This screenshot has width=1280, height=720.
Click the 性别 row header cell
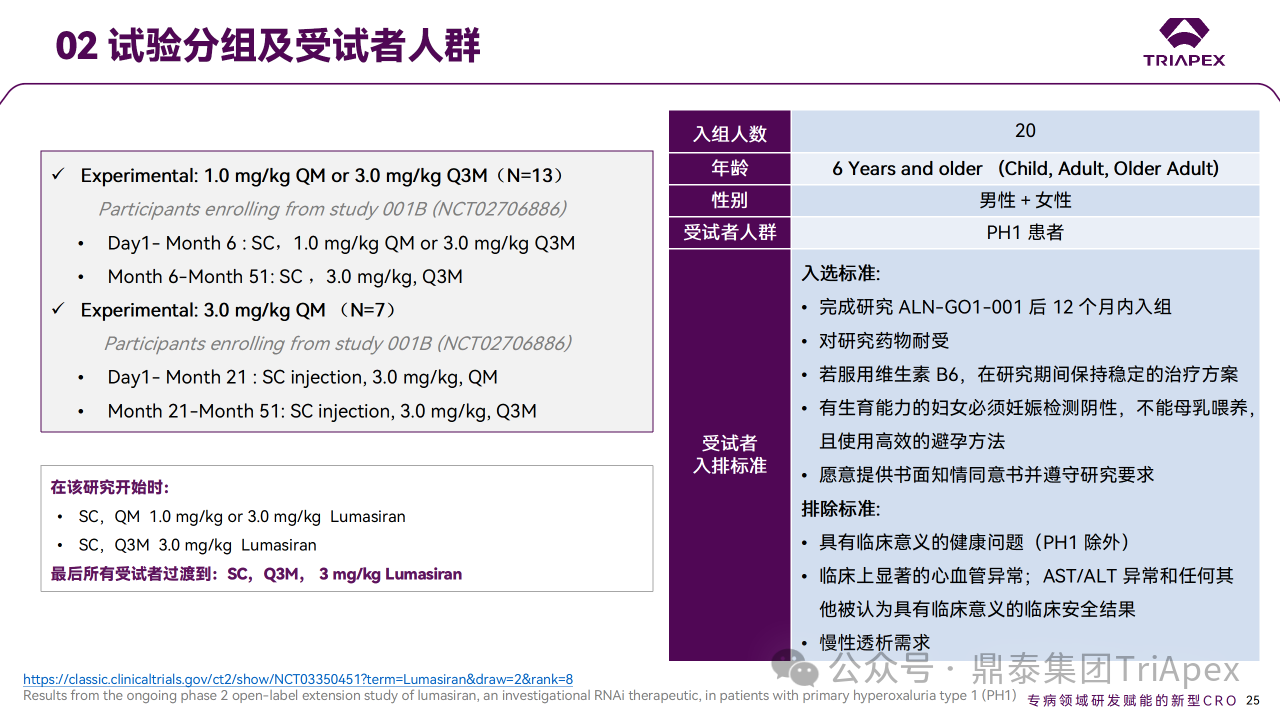729,200
